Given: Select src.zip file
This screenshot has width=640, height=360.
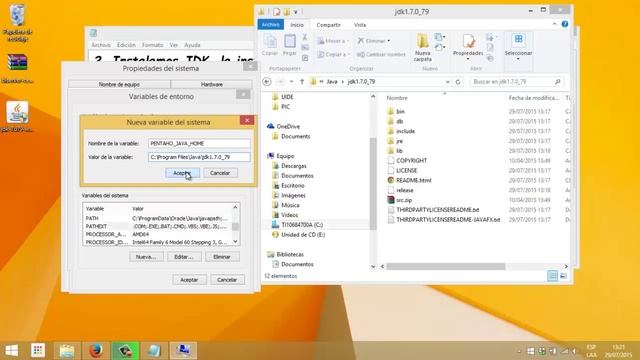Looking at the screenshot, I should point(404,200).
